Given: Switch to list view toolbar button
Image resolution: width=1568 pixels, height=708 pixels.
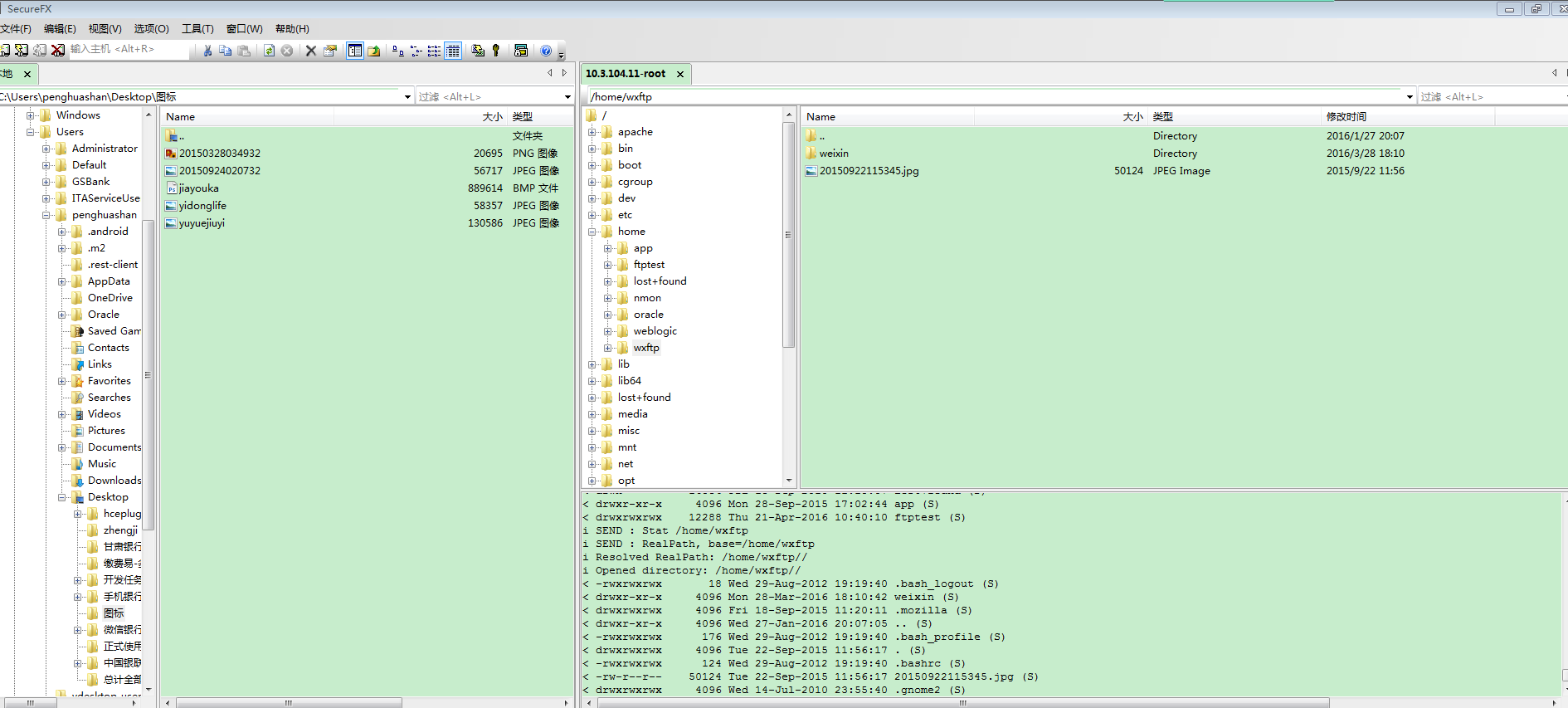Looking at the screenshot, I should tap(434, 51).
